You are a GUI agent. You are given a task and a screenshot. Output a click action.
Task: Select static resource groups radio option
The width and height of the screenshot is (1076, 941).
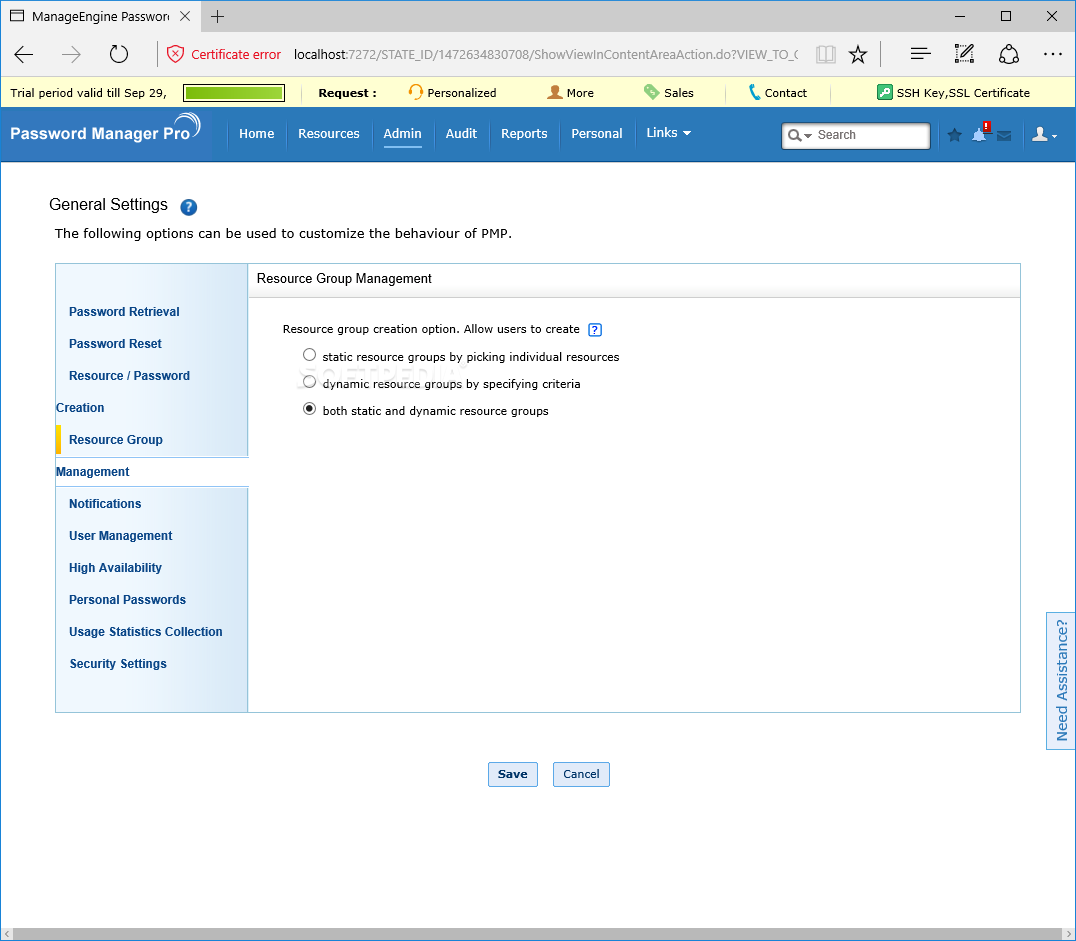[x=309, y=355]
